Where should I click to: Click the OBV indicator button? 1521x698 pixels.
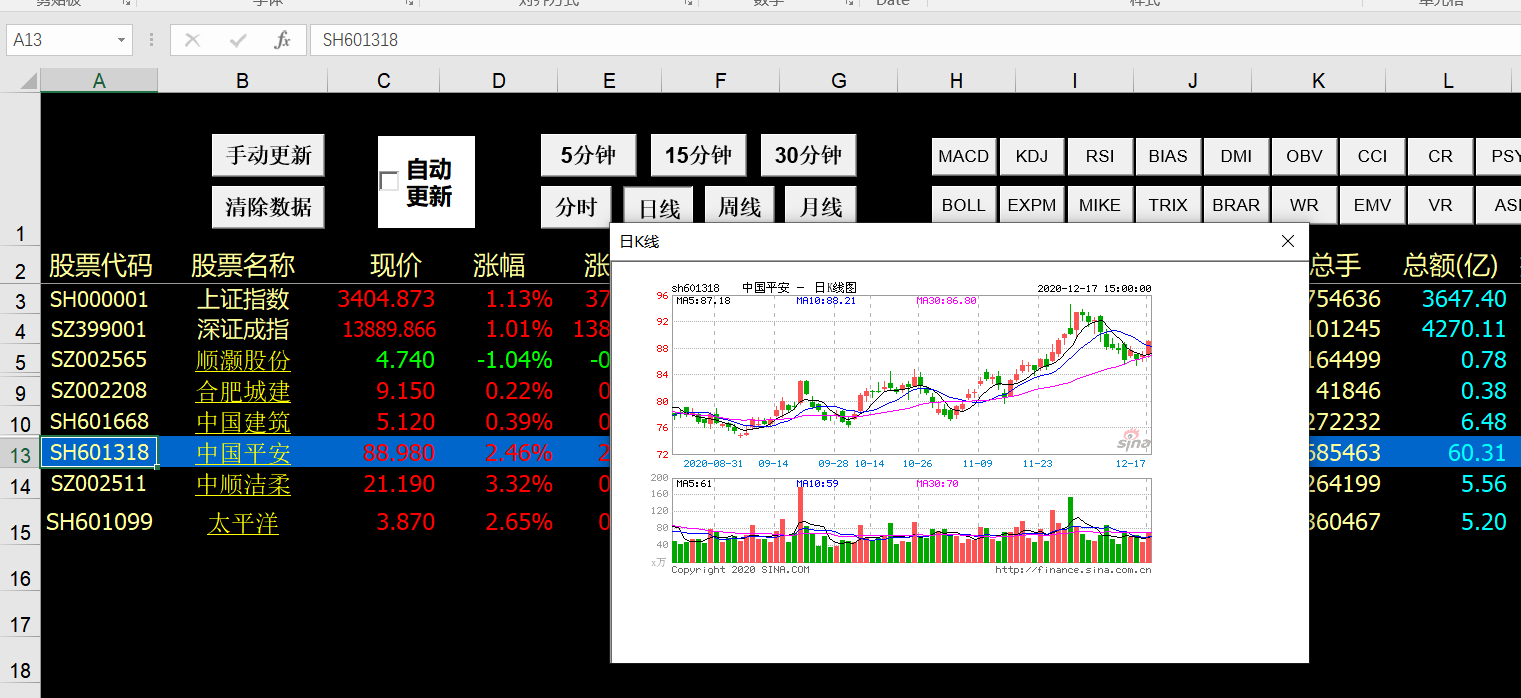[x=1304, y=156]
